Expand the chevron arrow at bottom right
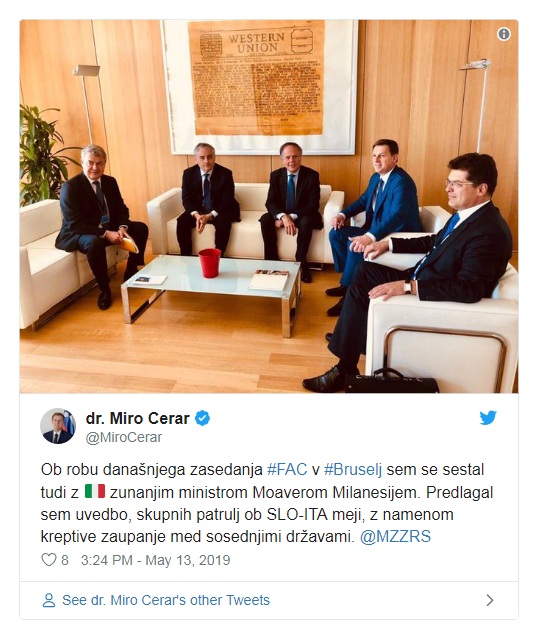 tap(490, 600)
